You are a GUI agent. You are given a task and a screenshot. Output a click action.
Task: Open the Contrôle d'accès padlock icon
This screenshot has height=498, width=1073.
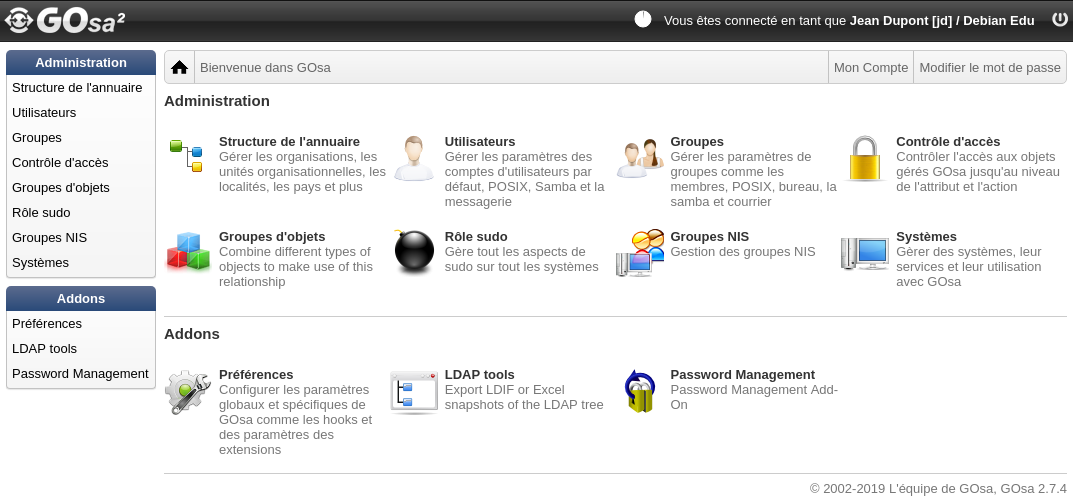coord(866,158)
